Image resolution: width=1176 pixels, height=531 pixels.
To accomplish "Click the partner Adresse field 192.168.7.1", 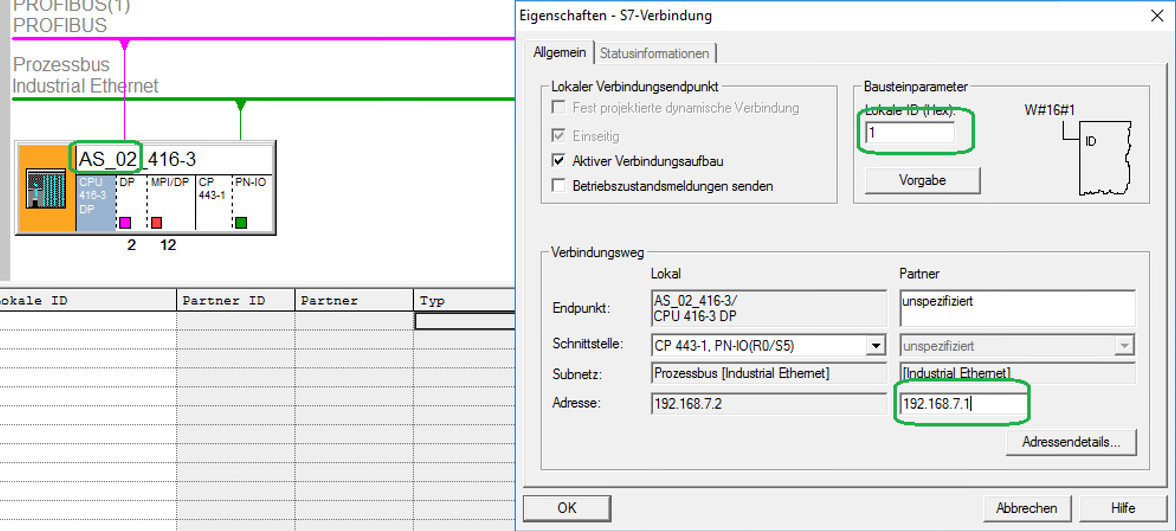I will (x=962, y=404).
